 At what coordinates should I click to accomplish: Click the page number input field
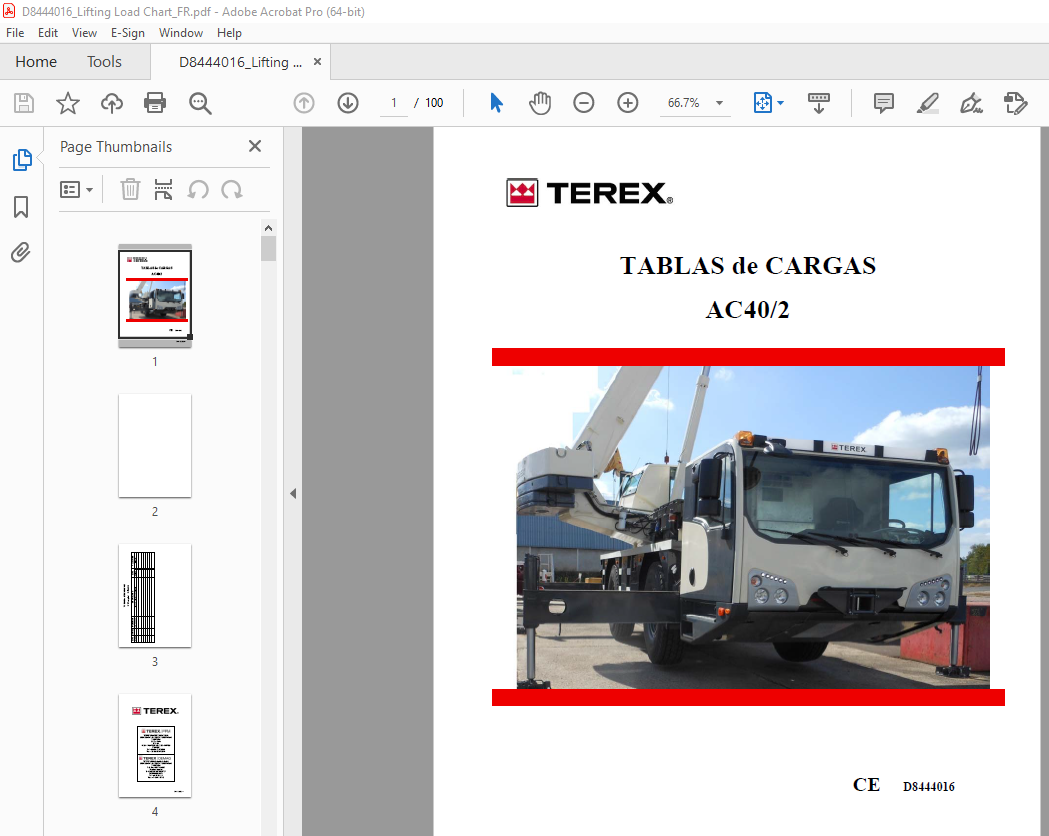point(394,103)
